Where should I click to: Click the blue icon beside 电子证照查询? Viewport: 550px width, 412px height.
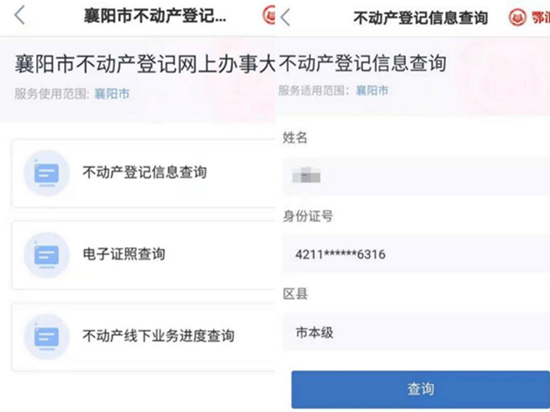pyautogui.click(x=46, y=255)
